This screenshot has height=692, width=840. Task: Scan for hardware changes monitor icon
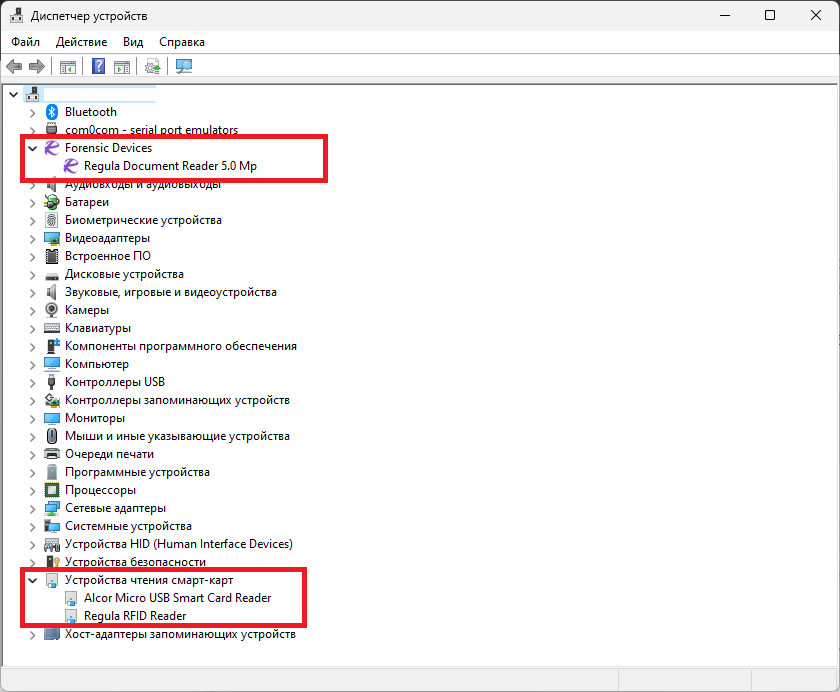point(184,66)
